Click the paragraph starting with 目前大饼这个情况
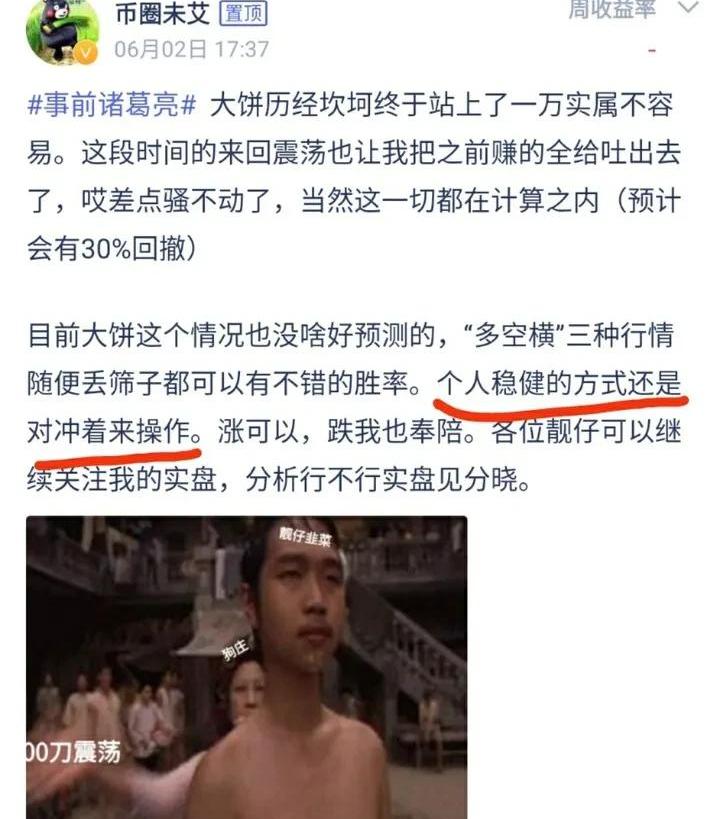 pos(354,407)
